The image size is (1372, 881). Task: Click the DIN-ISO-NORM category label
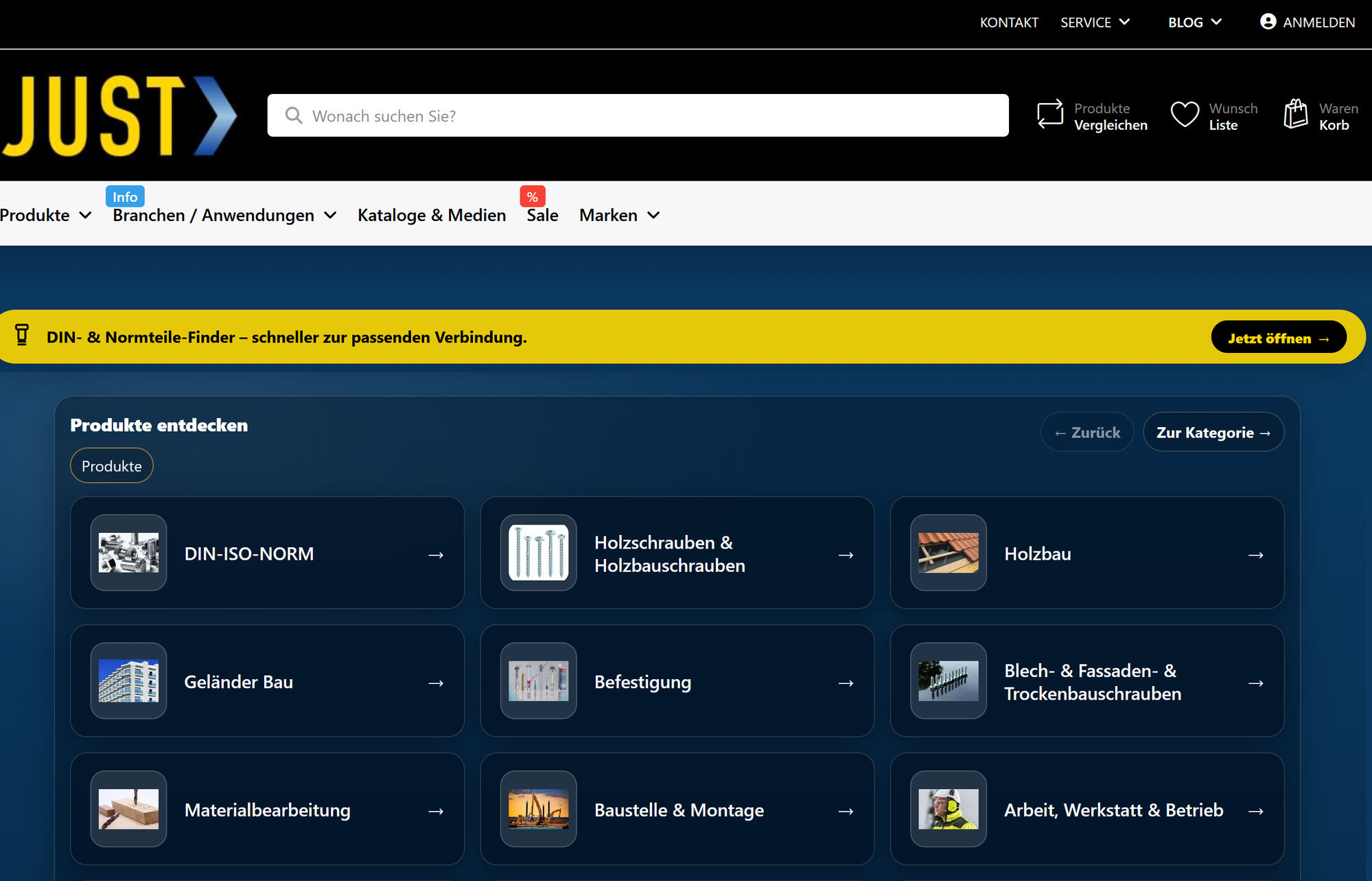[x=249, y=553]
